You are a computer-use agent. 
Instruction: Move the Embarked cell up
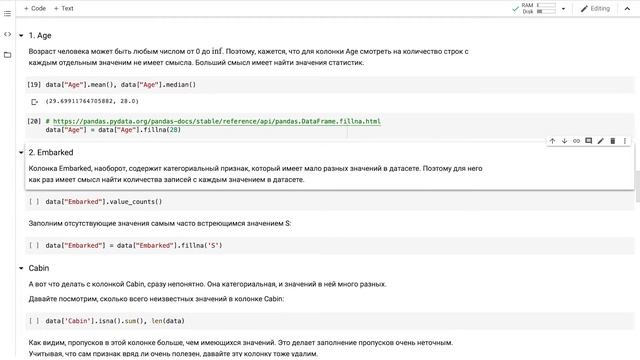[552, 141]
